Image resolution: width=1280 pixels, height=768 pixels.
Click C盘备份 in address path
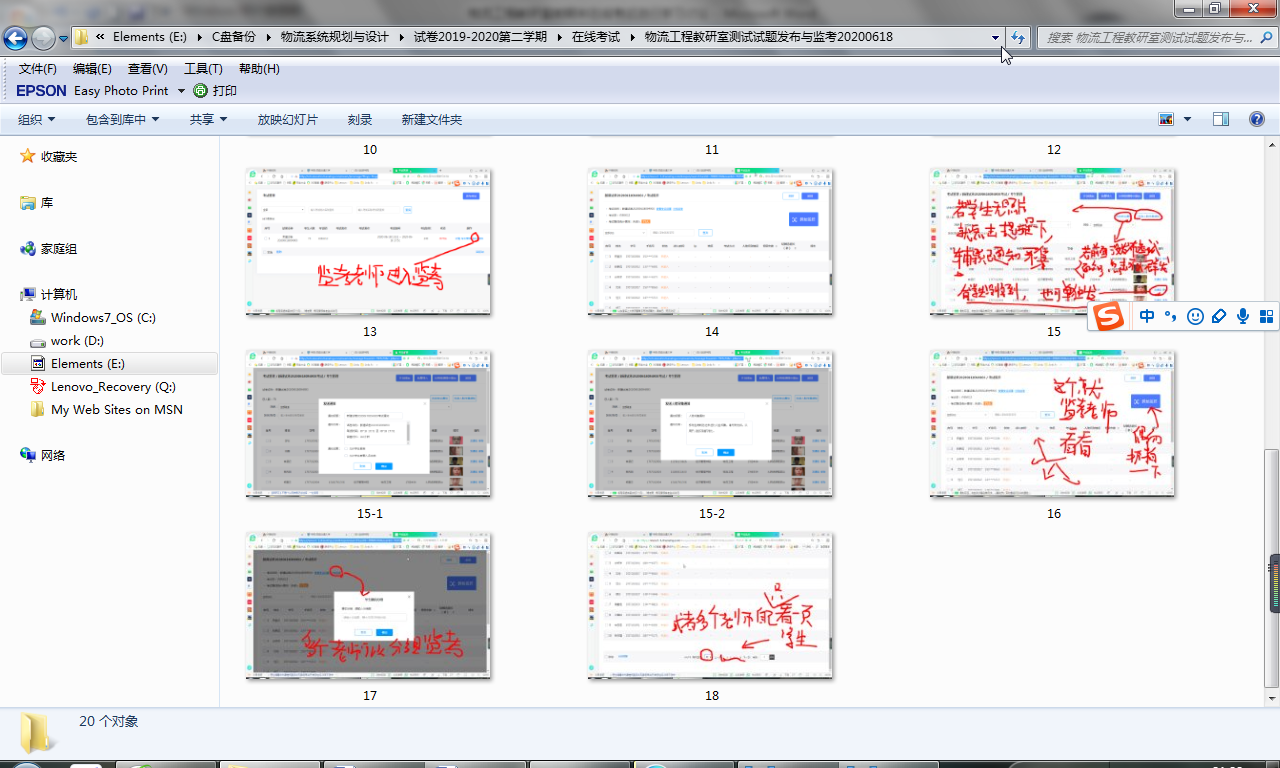[x=234, y=37]
